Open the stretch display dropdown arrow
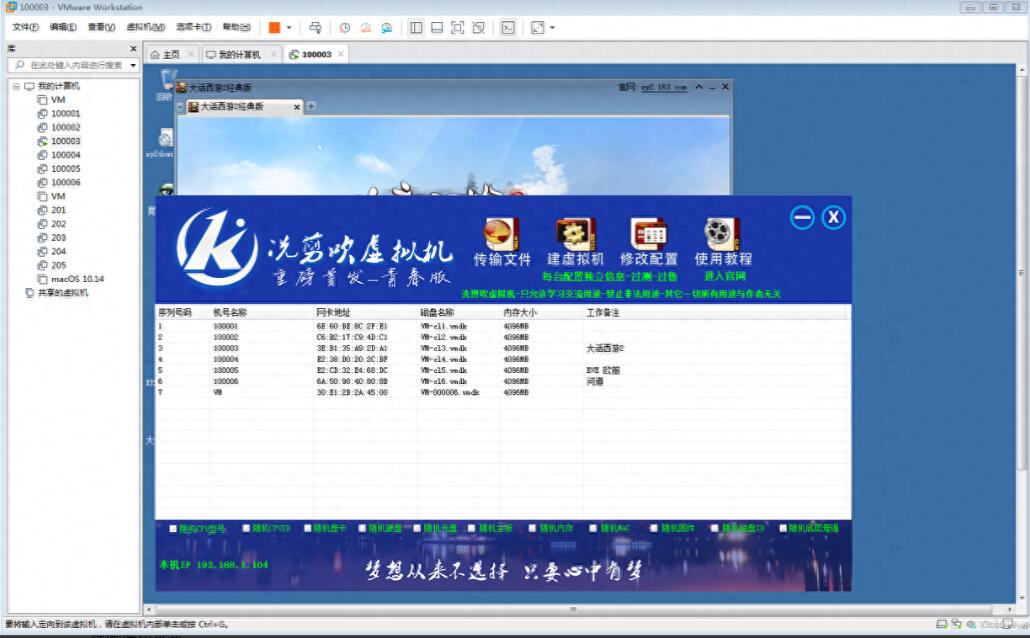The height and width of the screenshot is (638, 1030). coord(552,28)
